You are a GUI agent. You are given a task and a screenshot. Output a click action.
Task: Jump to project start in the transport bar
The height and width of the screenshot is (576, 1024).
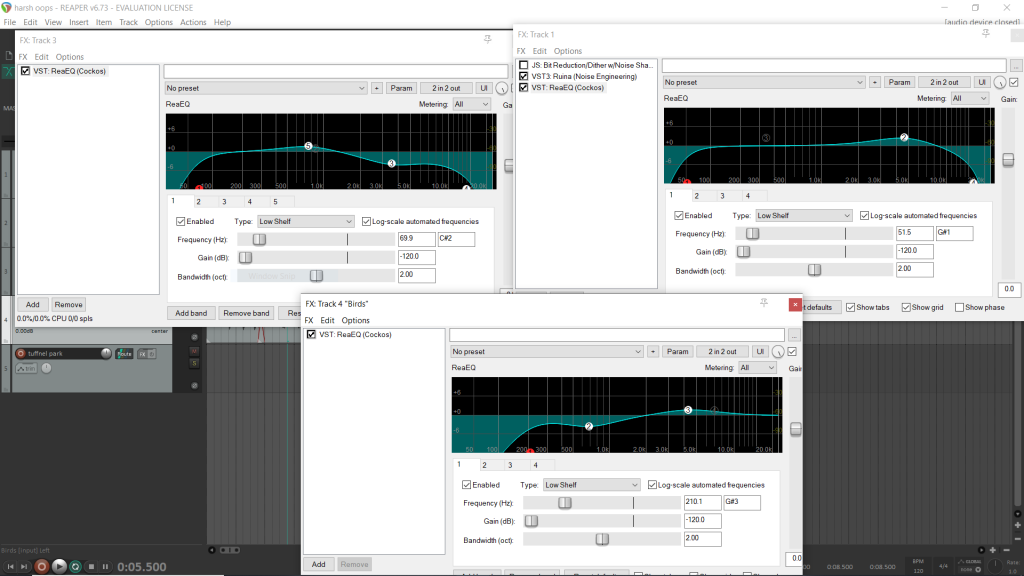tap(10, 566)
